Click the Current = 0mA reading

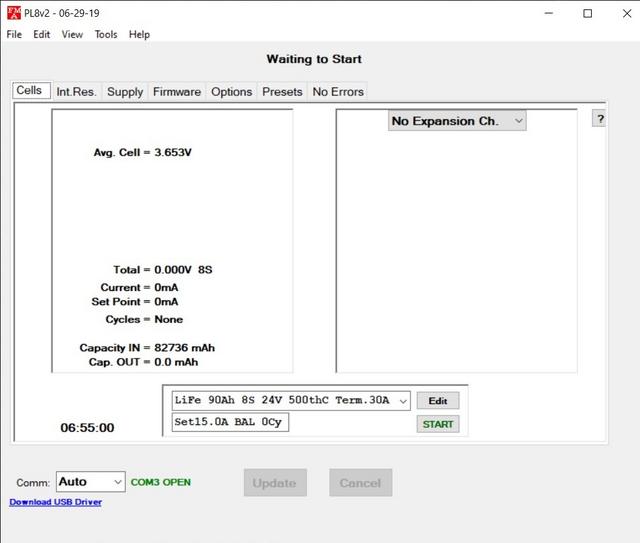click(139, 287)
